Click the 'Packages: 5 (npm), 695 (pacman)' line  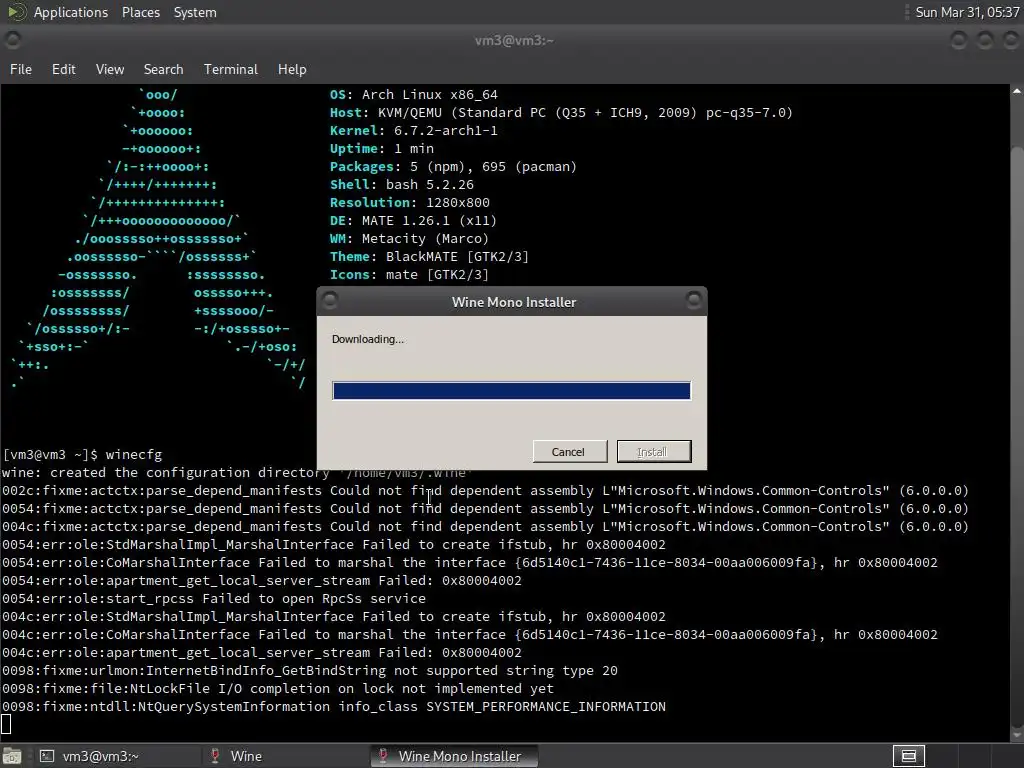(453, 167)
